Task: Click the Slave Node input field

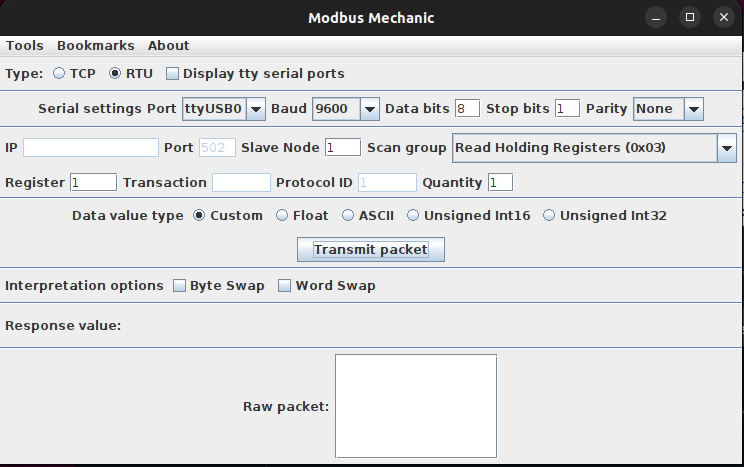Action: (x=342, y=148)
